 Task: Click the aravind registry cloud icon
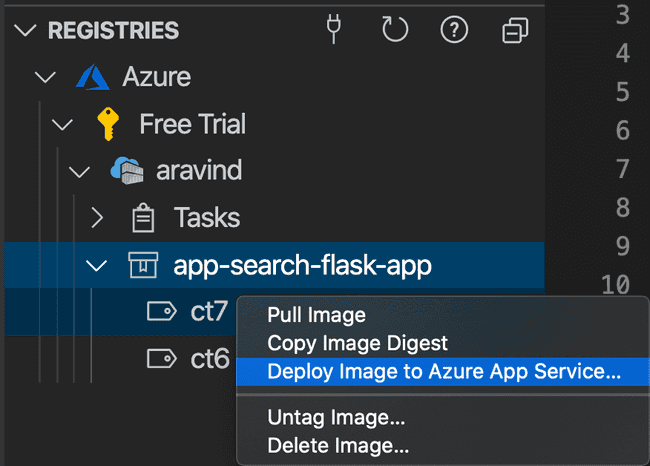coord(126,171)
